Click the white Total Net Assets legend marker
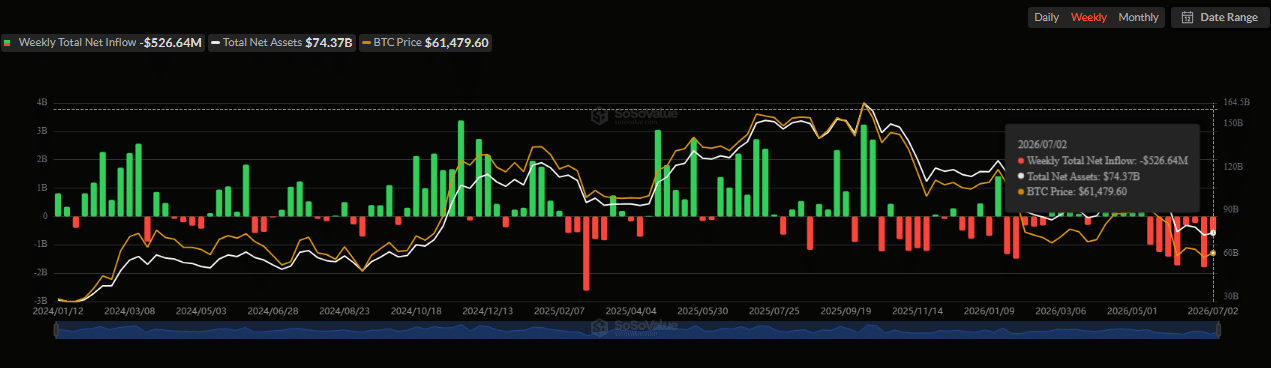Image resolution: width=1271 pixels, height=368 pixels. [215, 43]
